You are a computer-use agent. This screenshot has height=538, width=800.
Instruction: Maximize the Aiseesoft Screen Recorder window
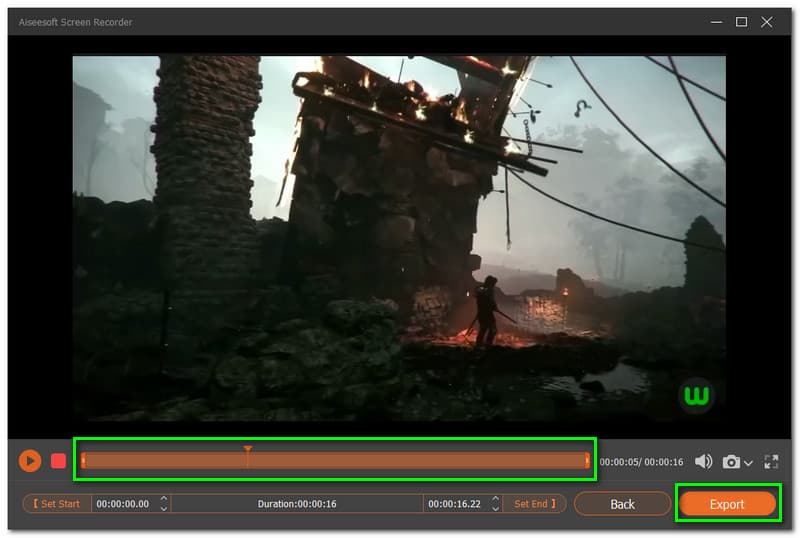(741, 22)
